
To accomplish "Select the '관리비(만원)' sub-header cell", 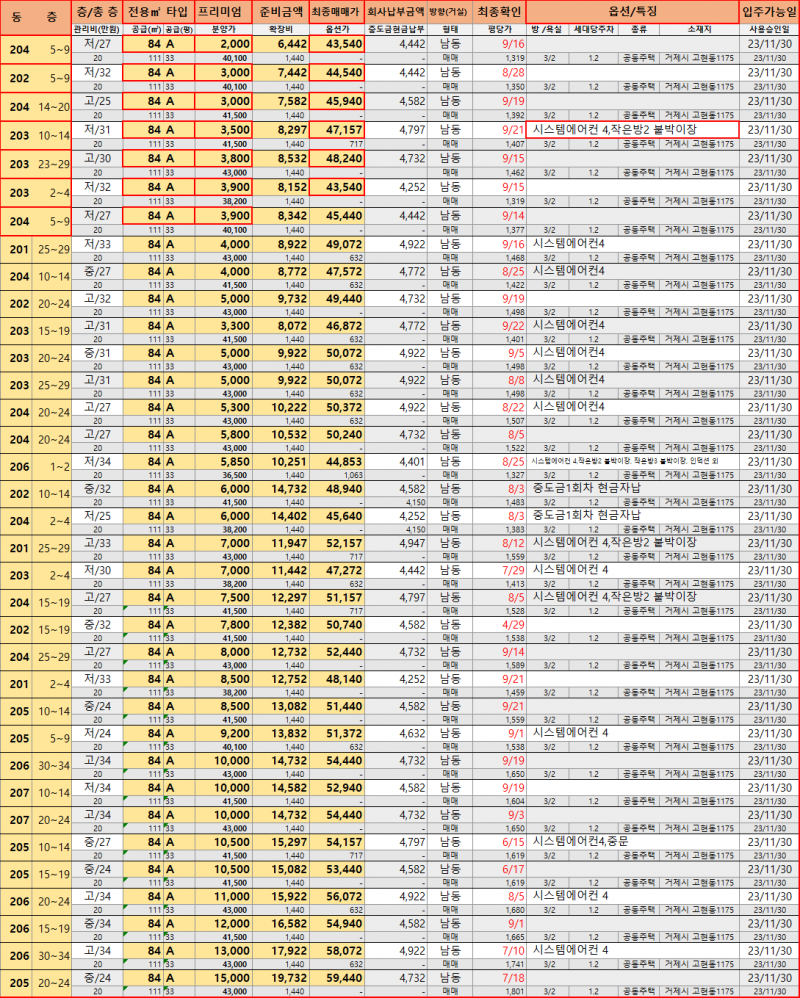I will [x=97, y=29].
